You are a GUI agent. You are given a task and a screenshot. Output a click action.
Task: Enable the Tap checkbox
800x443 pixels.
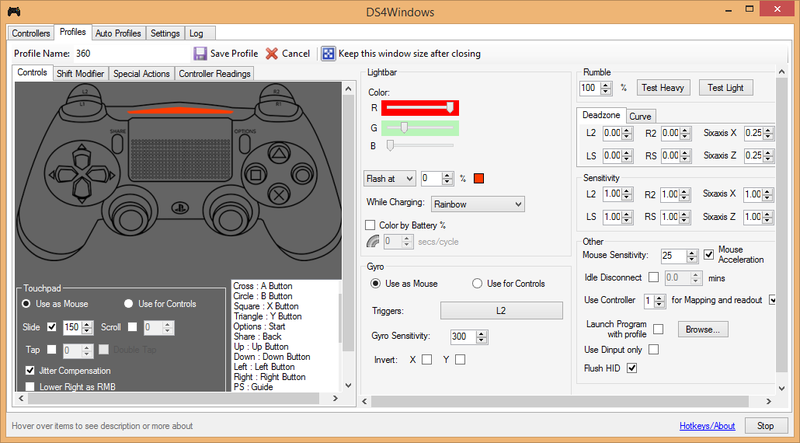click(x=52, y=350)
